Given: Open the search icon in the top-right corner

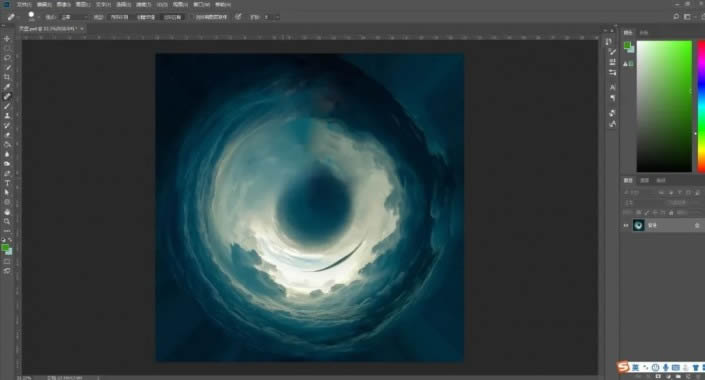Looking at the screenshot, I should [x=676, y=17].
